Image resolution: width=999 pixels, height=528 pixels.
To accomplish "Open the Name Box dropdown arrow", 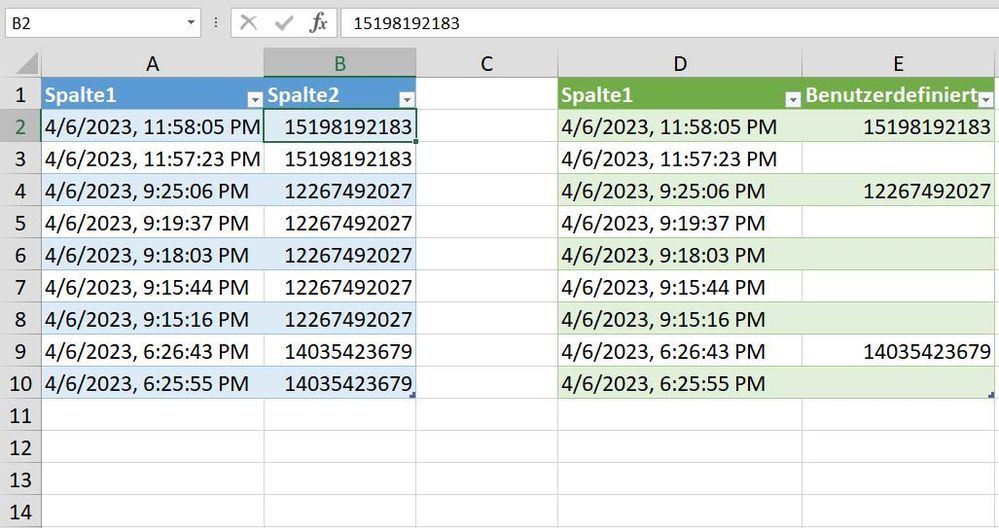I will 190,23.
